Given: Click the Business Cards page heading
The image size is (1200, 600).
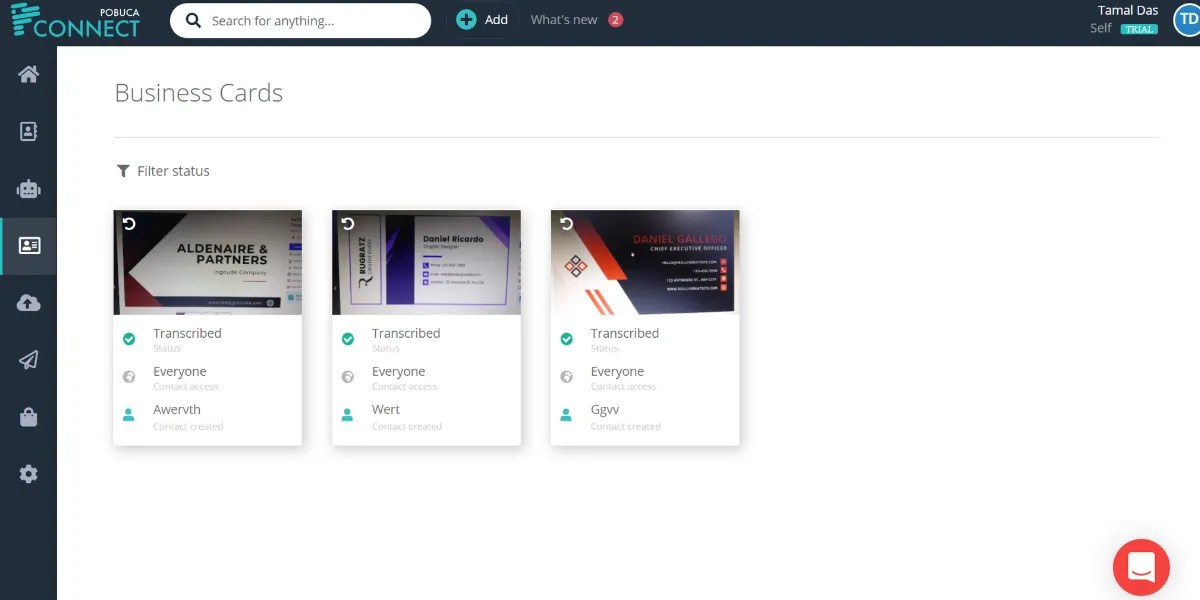Looking at the screenshot, I should (x=199, y=93).
